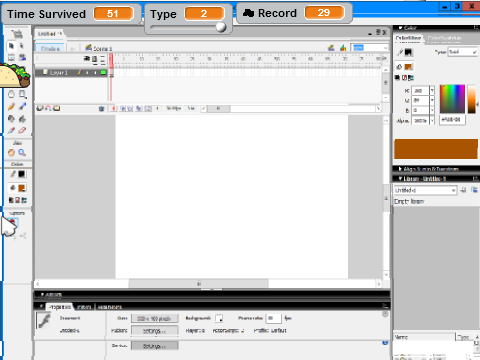The height and width of the screenshot is (360, 480).
Task: Click the Black and White colors button
Action: pos(11,200)
